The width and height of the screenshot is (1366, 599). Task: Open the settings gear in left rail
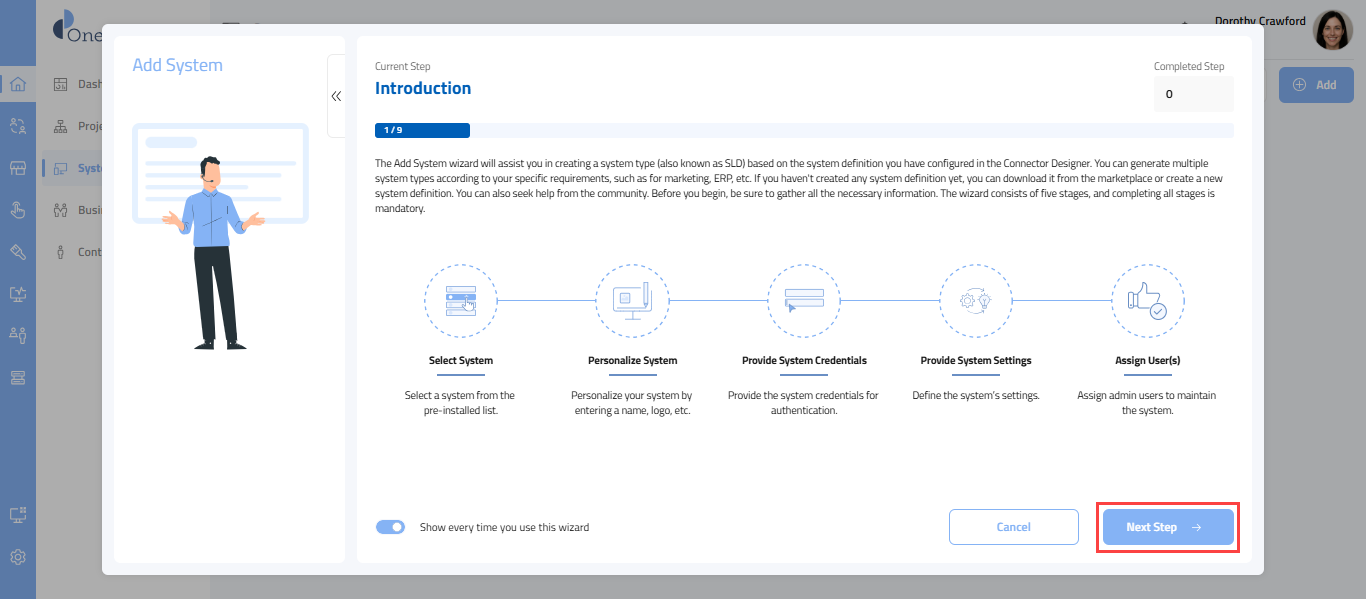[x=18, y=557]
